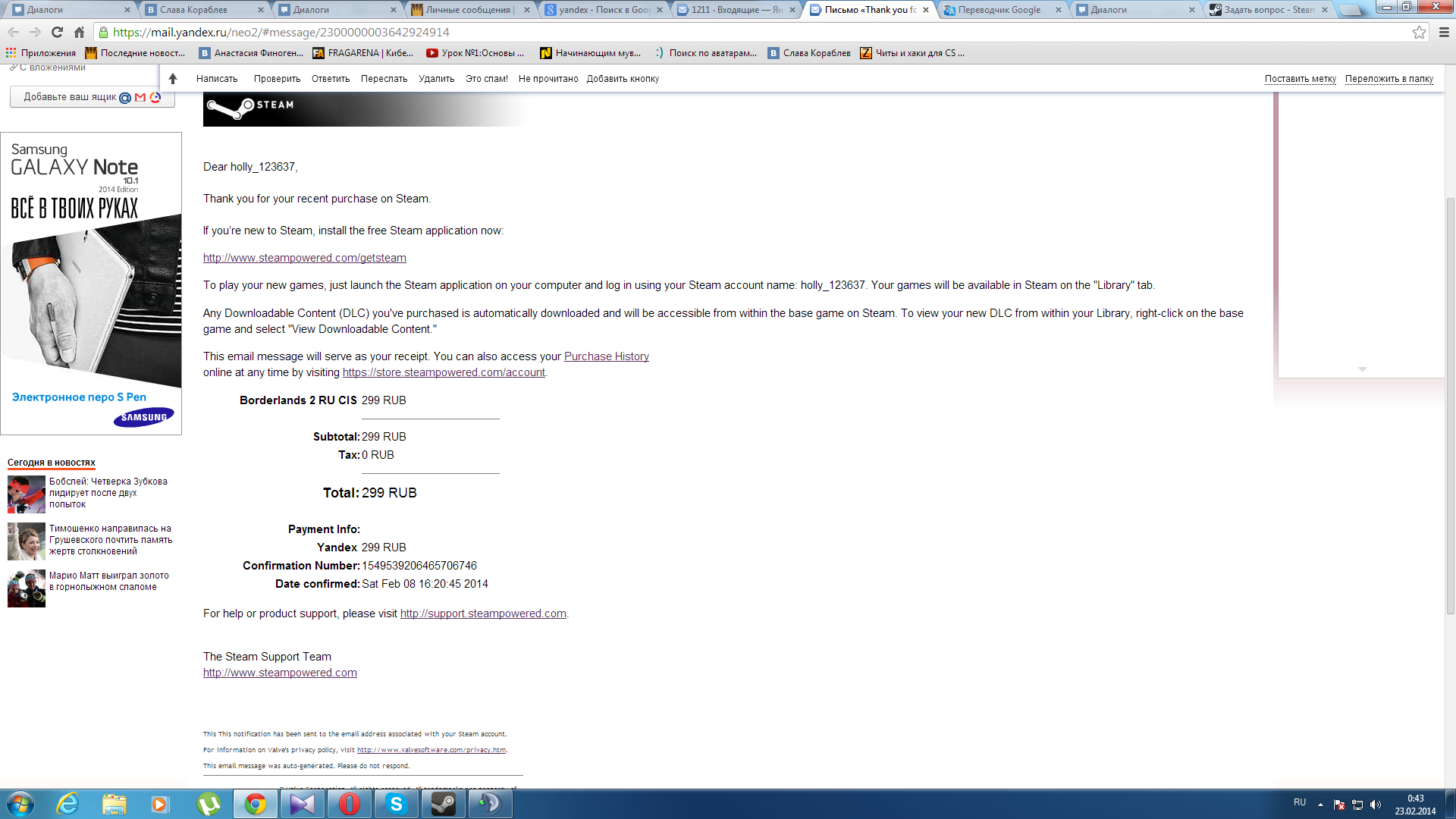Open the steampowered.com/getsteam link
The image size is (1456, 819).
[305, 258]
